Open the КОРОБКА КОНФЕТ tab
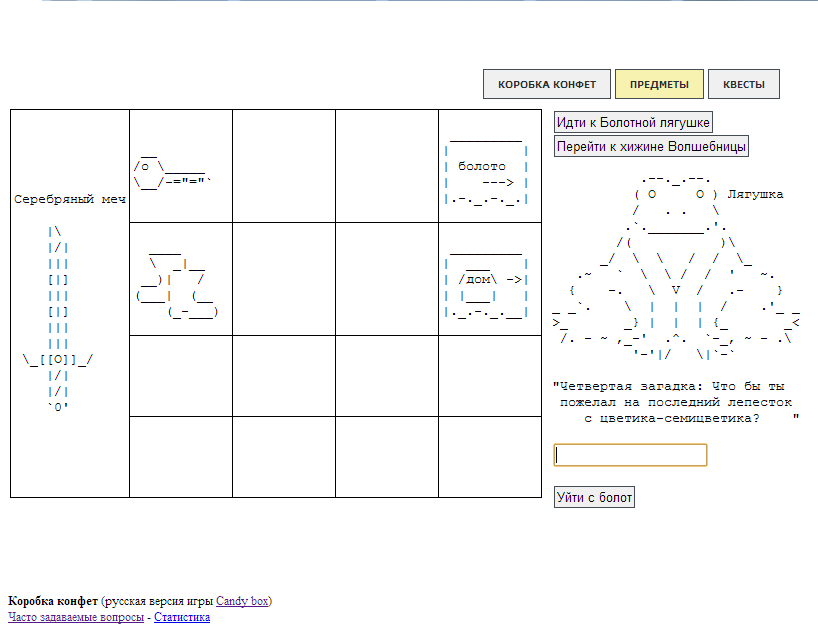This screenshot has height=624, width=818. 546,85
